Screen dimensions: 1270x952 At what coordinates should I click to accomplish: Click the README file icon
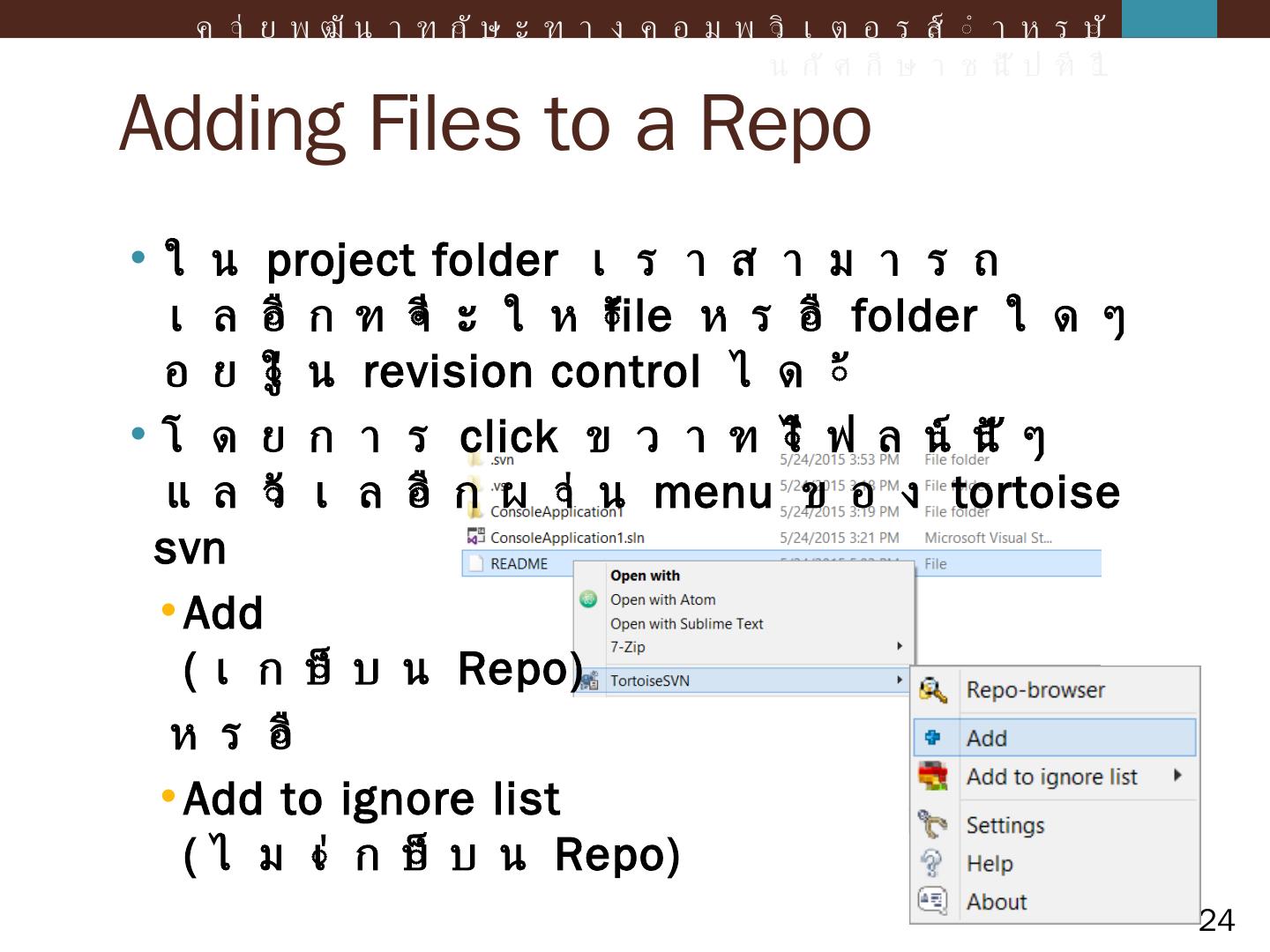point(476,563)
